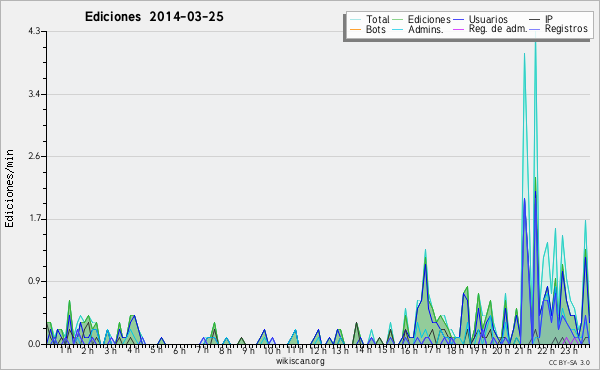Click the y-axis value 3.4
This screenshot has height=370, width=600.
coord(34,94)
